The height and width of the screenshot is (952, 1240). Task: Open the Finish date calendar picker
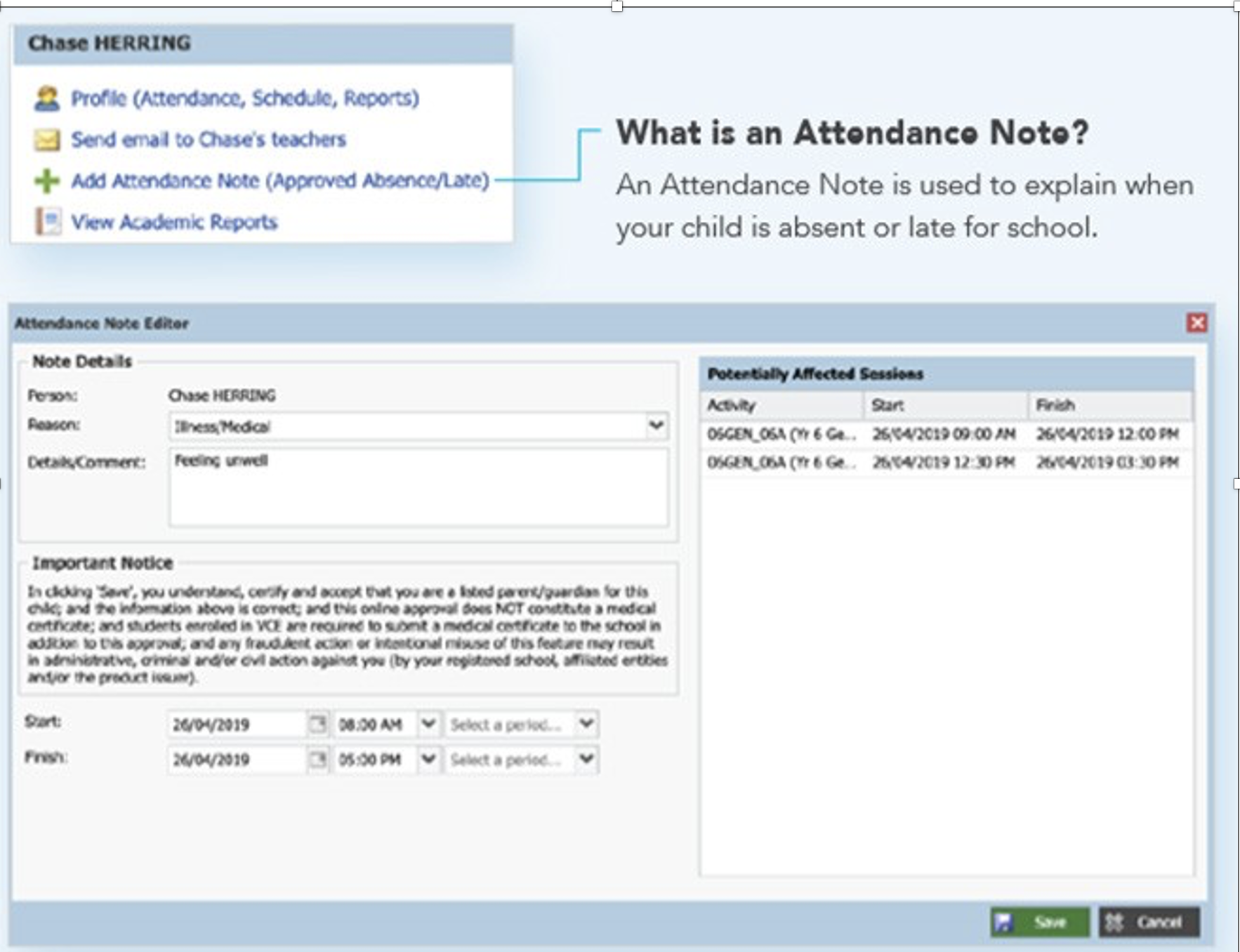(x=318, y=759)
